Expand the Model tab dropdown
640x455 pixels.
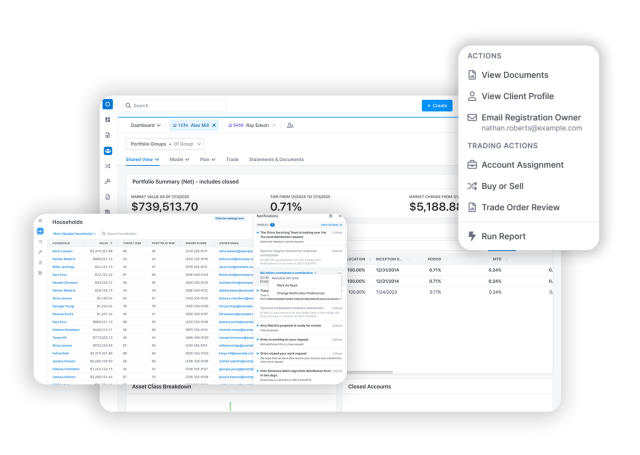[179, 160]
